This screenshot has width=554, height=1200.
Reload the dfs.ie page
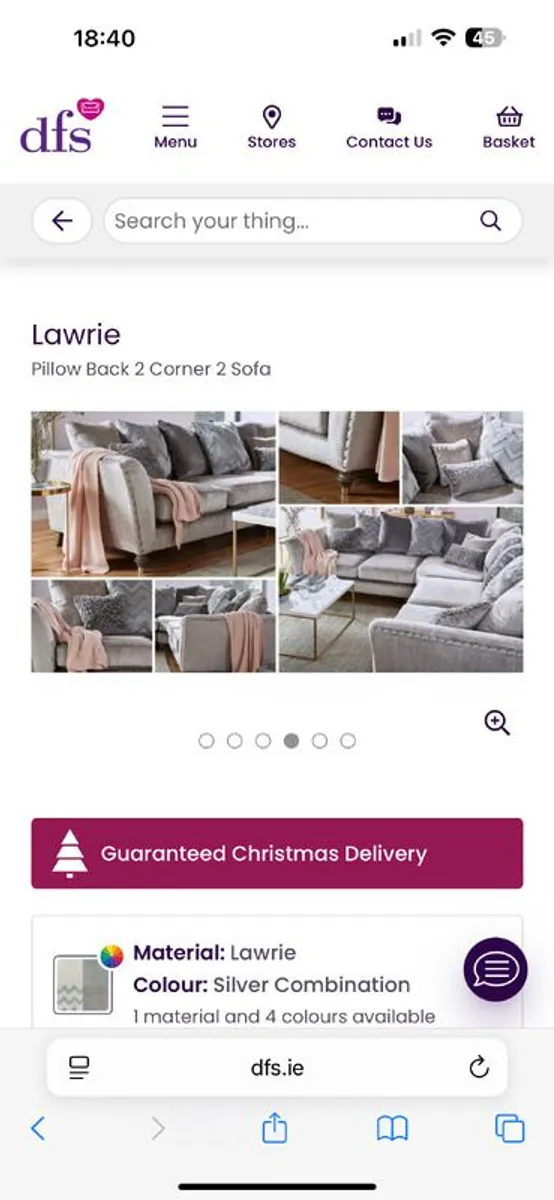tap(479, 1067)
